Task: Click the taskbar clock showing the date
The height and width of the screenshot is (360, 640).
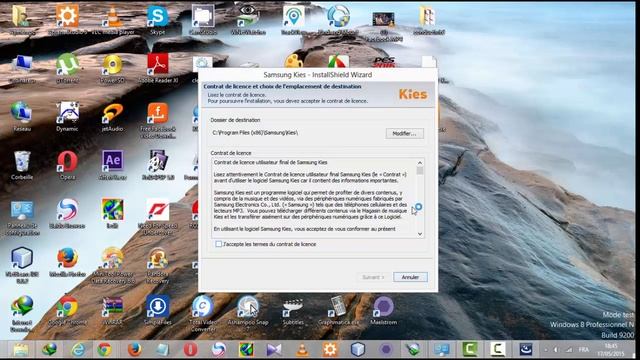Action: coord(612,349)
